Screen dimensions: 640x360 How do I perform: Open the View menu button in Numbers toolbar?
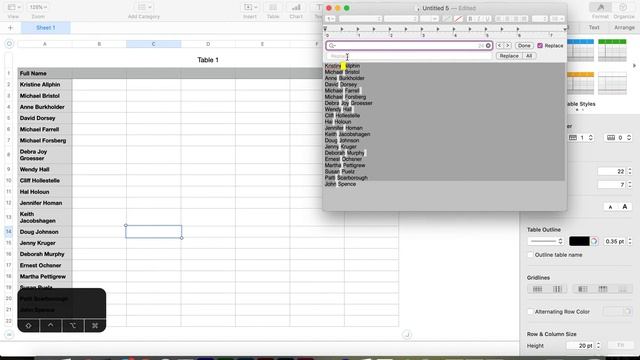click(x=14, y=7)
